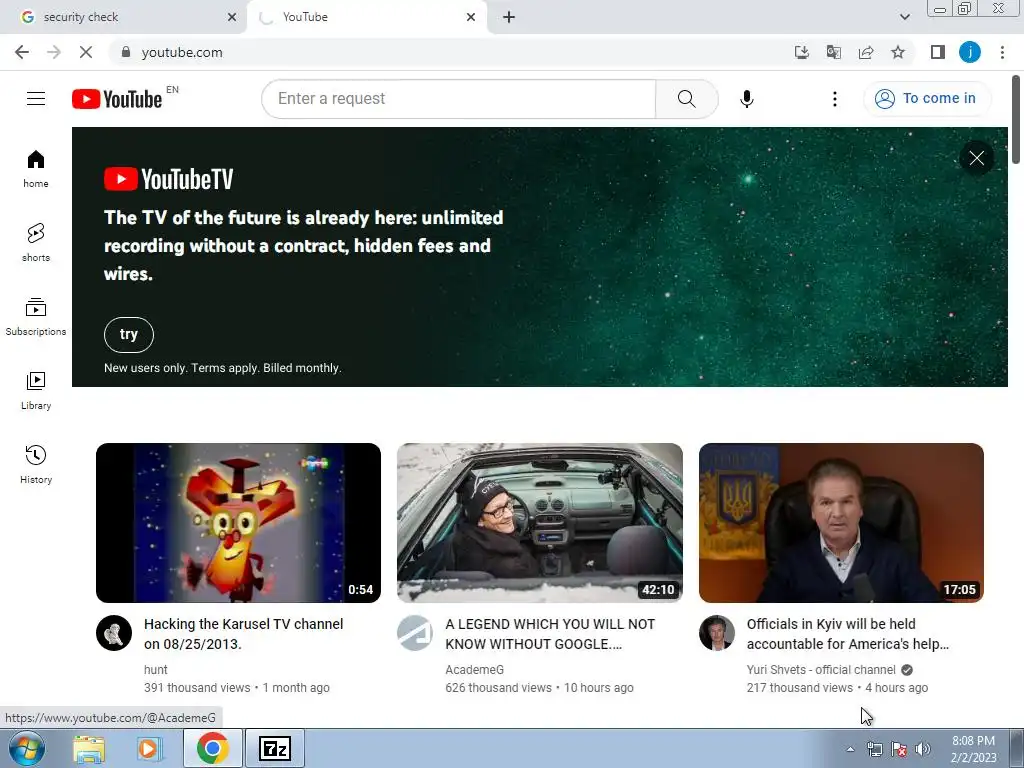The width and height of the screenshot is (1024, 768).
Task: Close the YouTube tab
Action: click(x=471, y=17)
